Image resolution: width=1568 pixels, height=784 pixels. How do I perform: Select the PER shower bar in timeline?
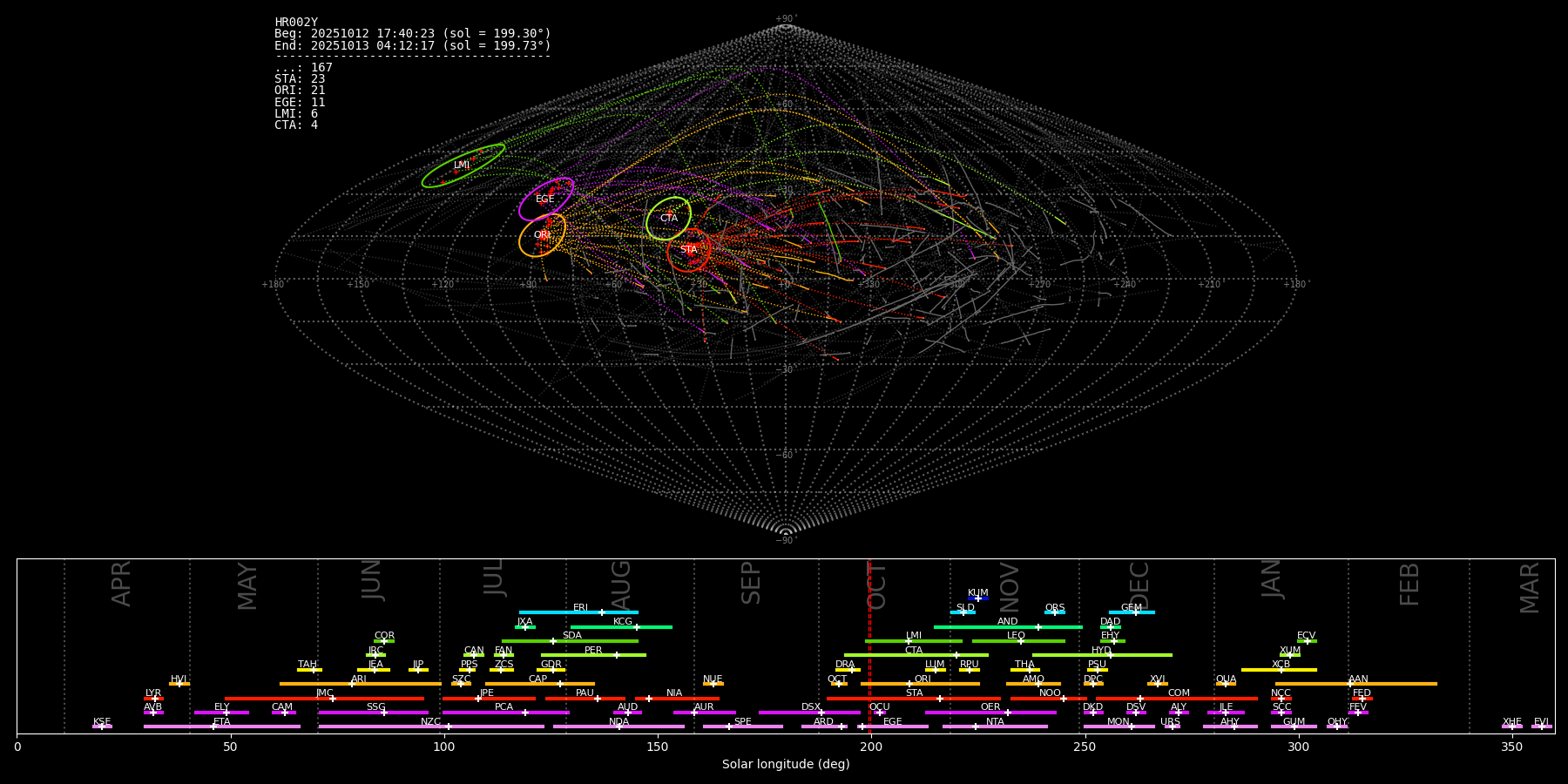click(x=593, y=655)
